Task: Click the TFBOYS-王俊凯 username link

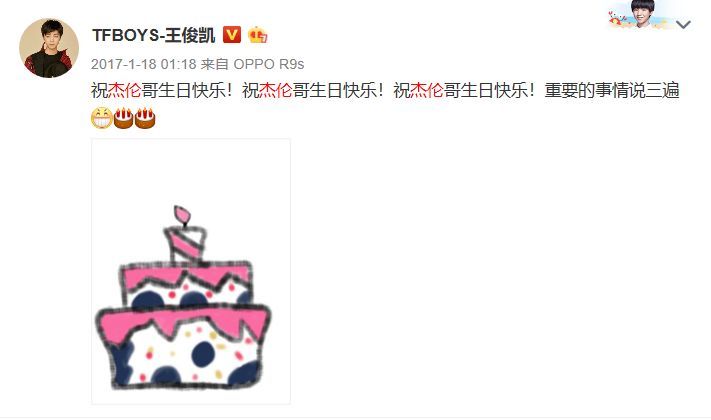Action: [154, 35]
